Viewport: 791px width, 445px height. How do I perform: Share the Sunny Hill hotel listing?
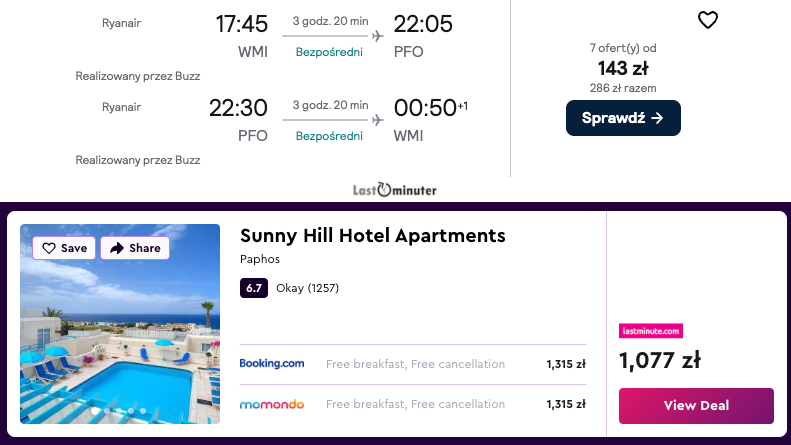coord(135,248)
